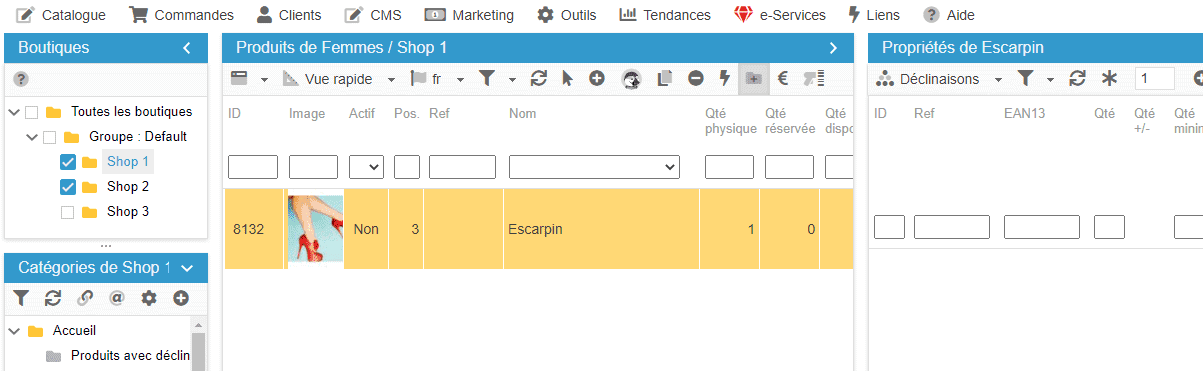The width and height of the screenshot is (1203, 371).
Task: Collapse the Boutiques panel arrow
Action: click(x=186, y=48)
